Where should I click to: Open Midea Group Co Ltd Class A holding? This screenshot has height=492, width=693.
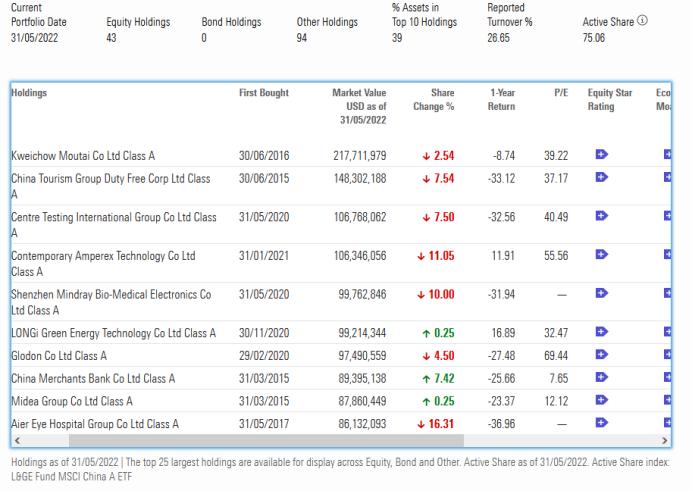[72, 401]
